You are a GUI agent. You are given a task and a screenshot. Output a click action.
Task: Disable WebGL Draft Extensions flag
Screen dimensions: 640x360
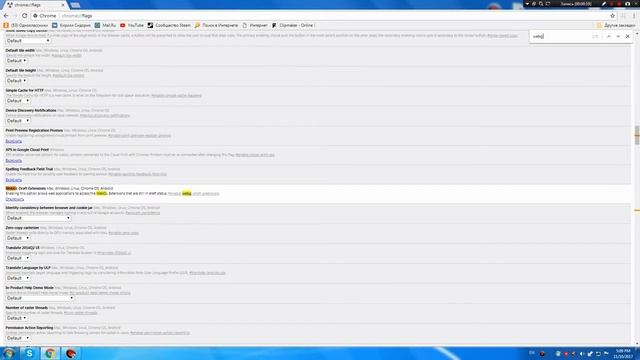tap(15, 200)
